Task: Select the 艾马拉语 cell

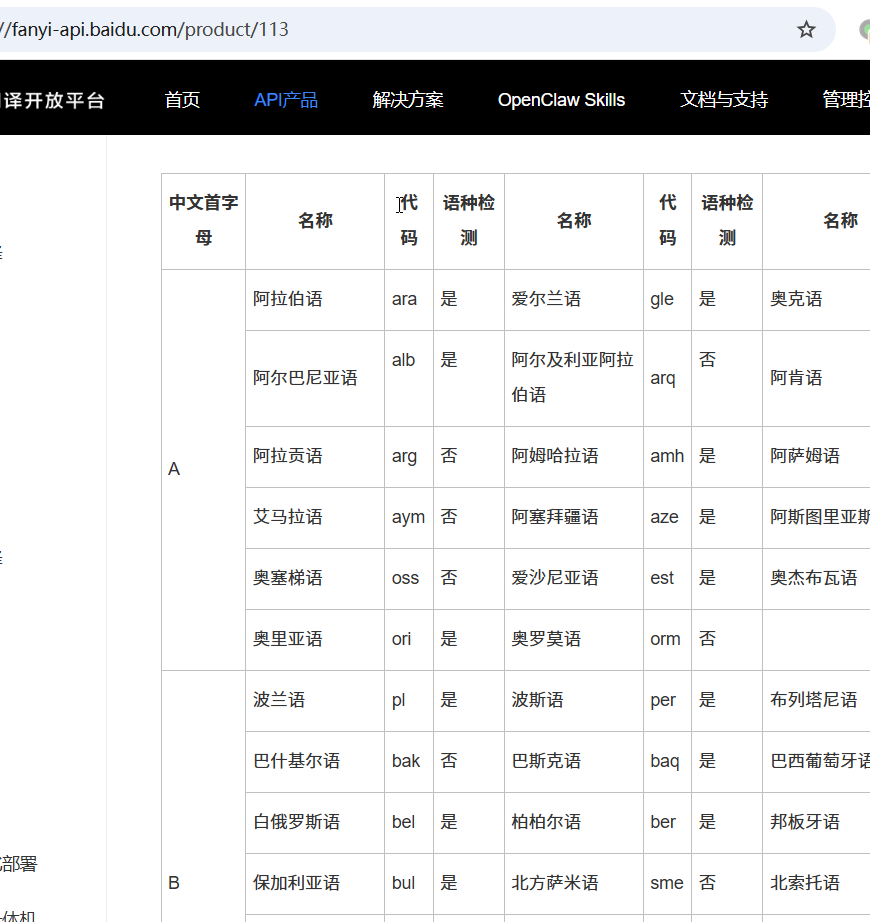Action: tap(315, 518)
